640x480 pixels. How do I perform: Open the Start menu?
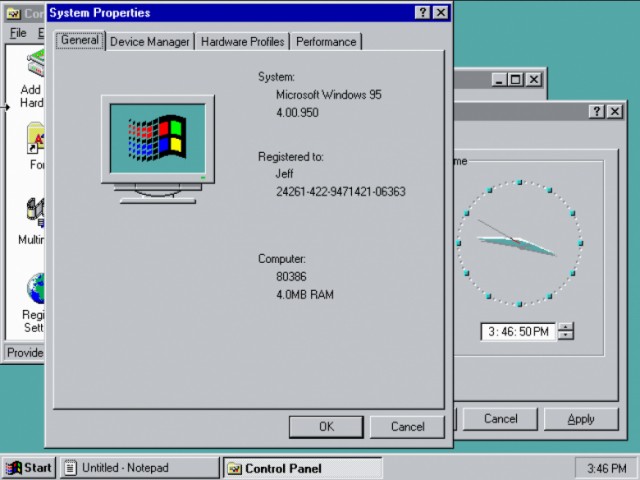tap(29, 468)
